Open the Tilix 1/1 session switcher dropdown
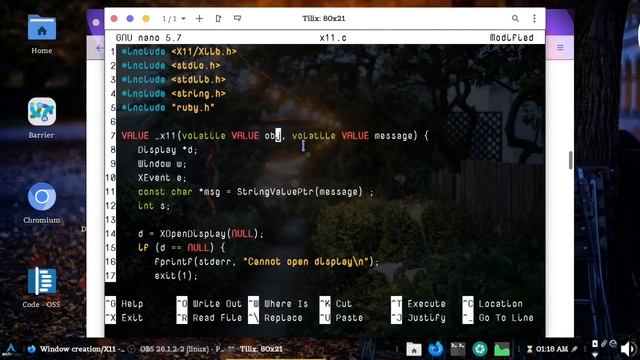640x360 pixels. 174,19
